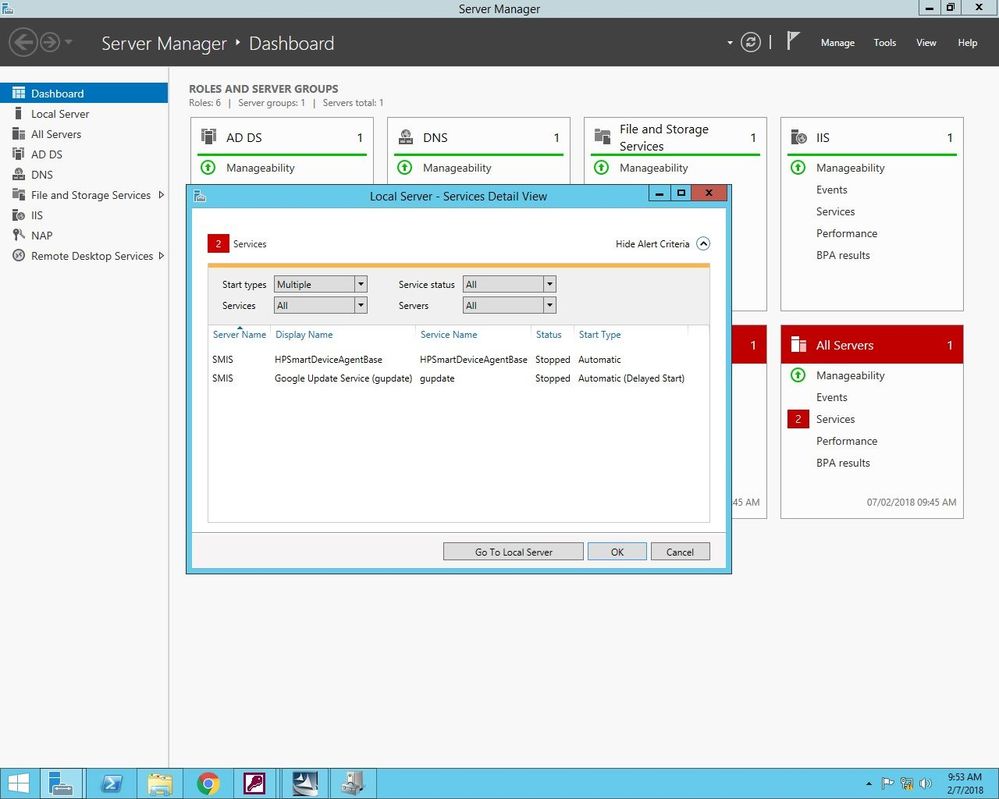Open Events in the All Servers tile
Viewport: 999px width, 799px height.
click(831, 398)
